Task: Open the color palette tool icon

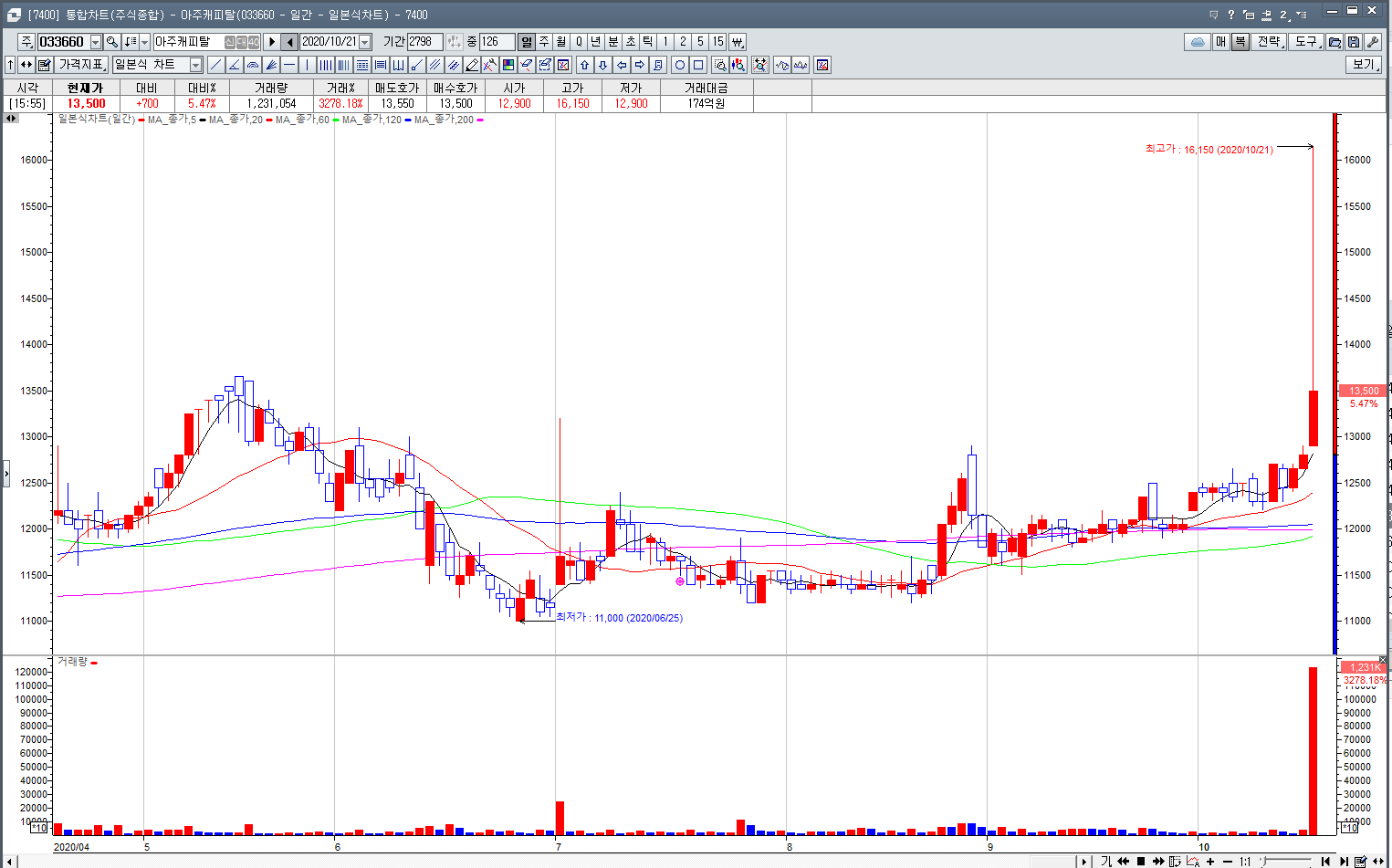Action: click(508, 65)
